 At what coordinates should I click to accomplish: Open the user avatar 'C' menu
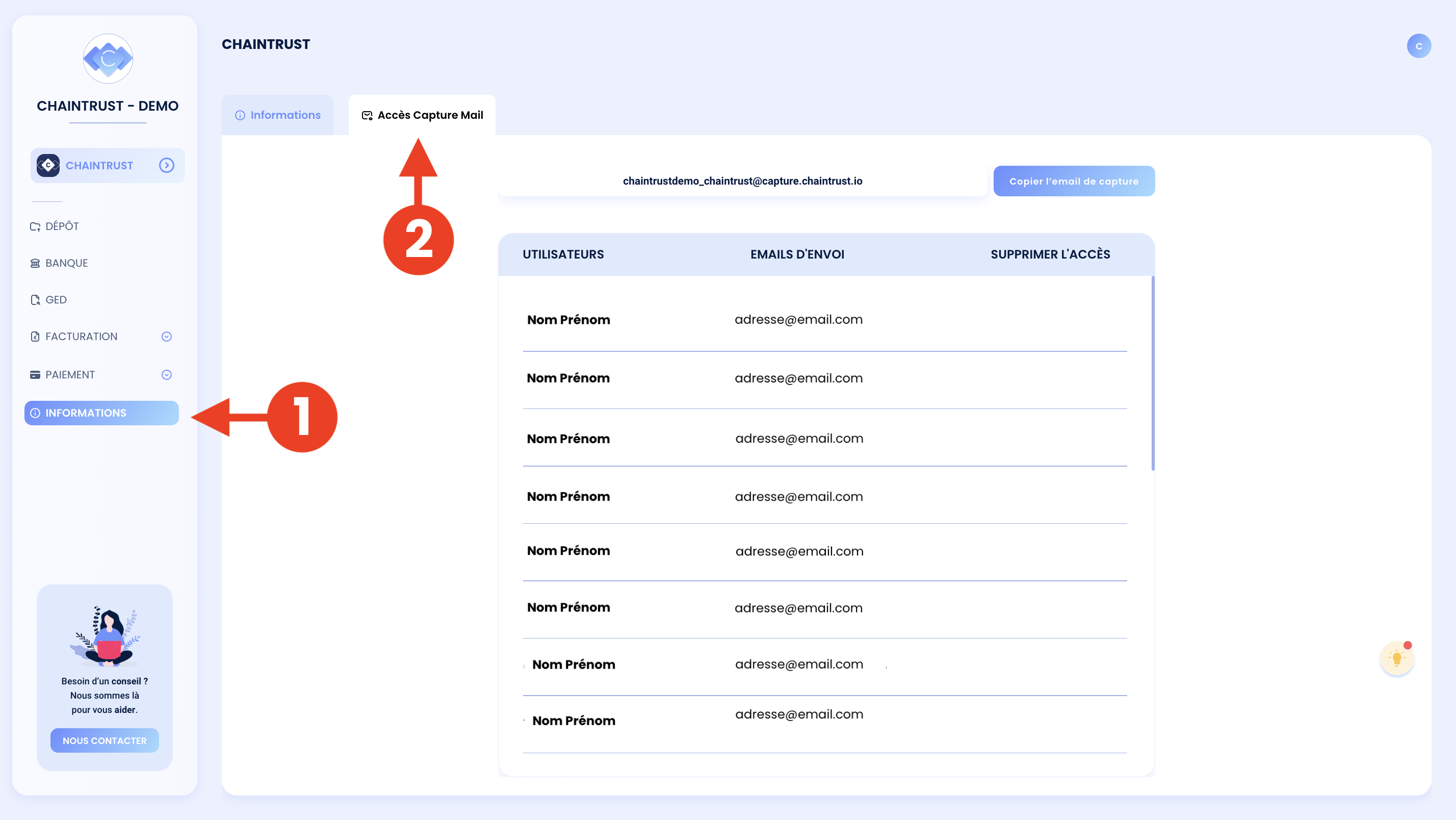[1419, 46]
